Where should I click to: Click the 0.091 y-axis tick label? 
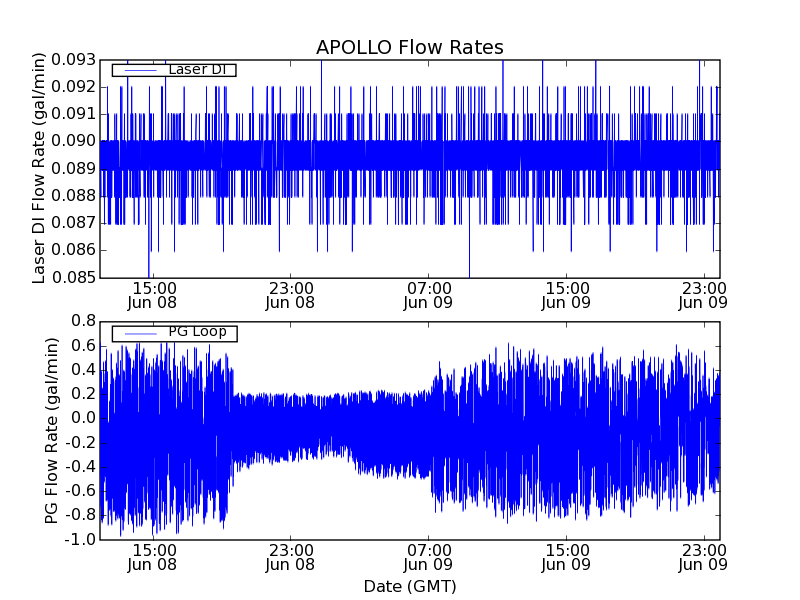73,114
